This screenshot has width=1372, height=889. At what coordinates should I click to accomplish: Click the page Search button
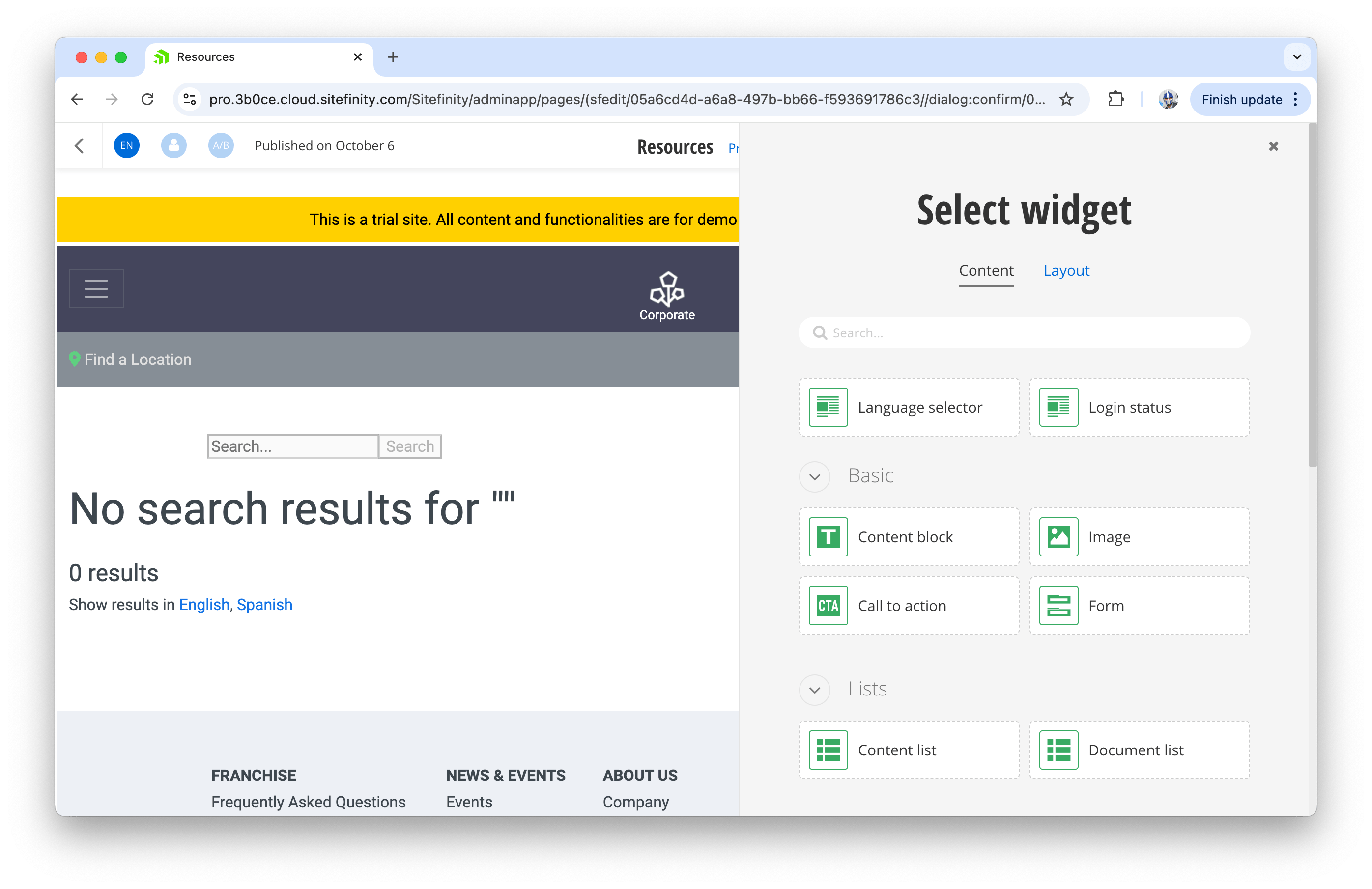coord(410,446)
